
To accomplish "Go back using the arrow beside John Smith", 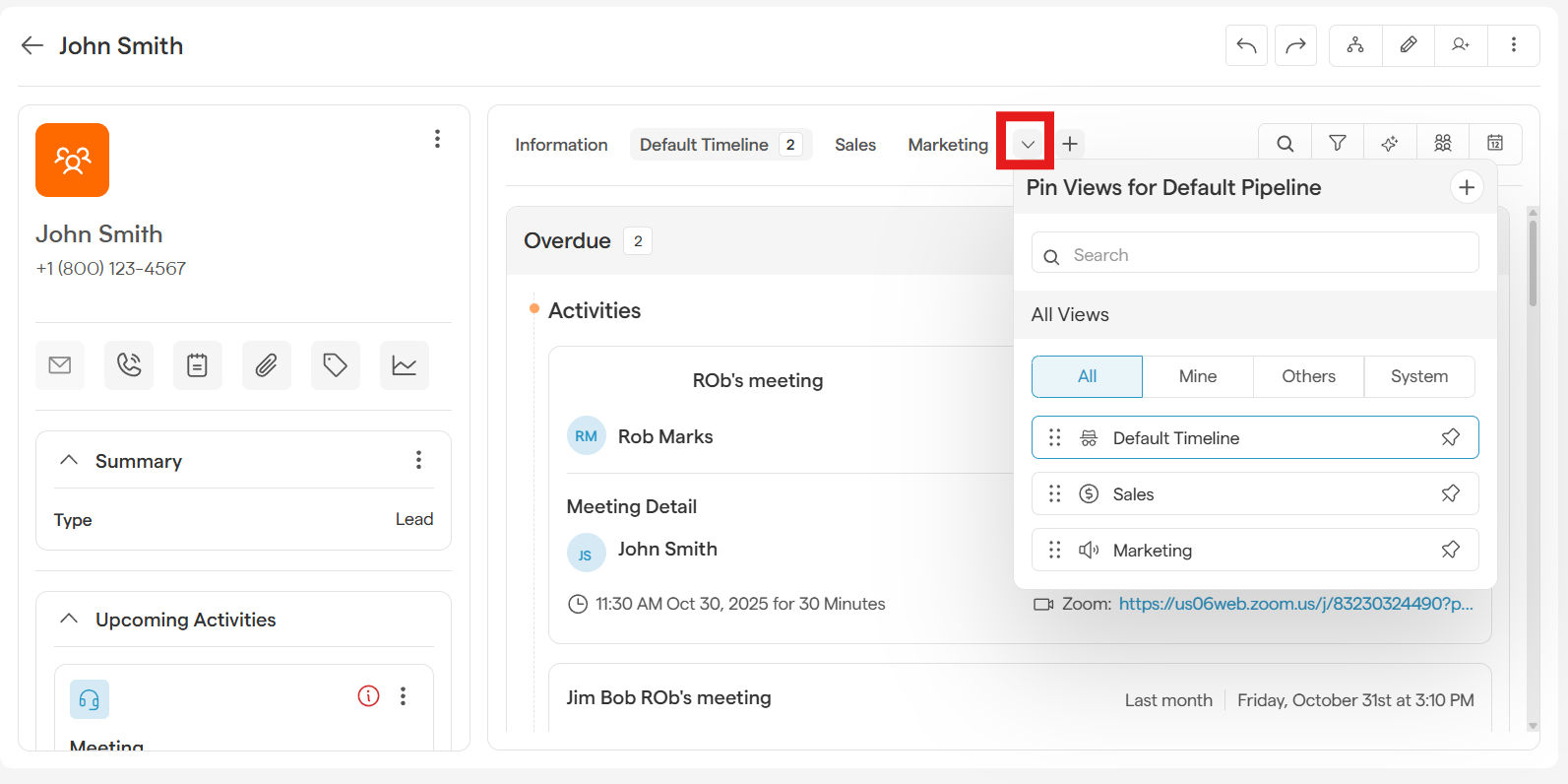I will coord(32,45).
